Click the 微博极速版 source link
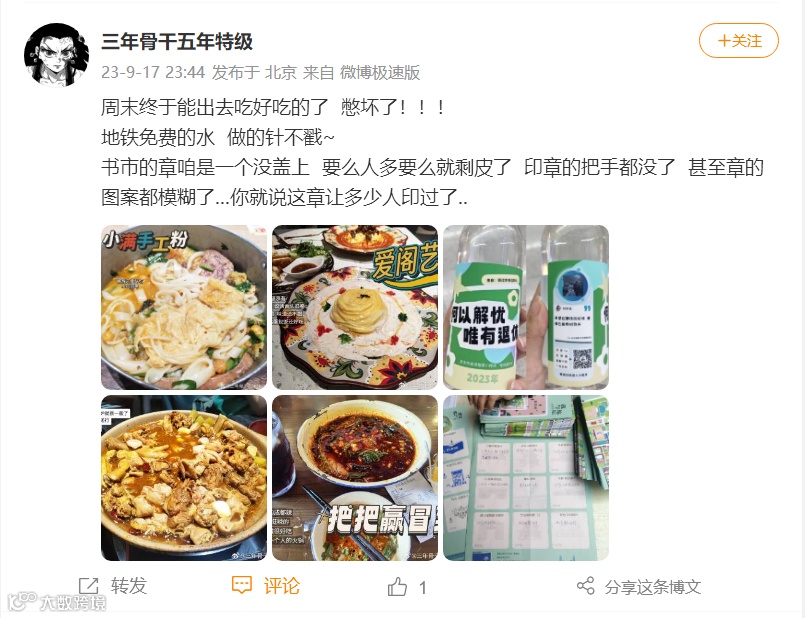Screen dimensions: 805x618 (380, 72)
